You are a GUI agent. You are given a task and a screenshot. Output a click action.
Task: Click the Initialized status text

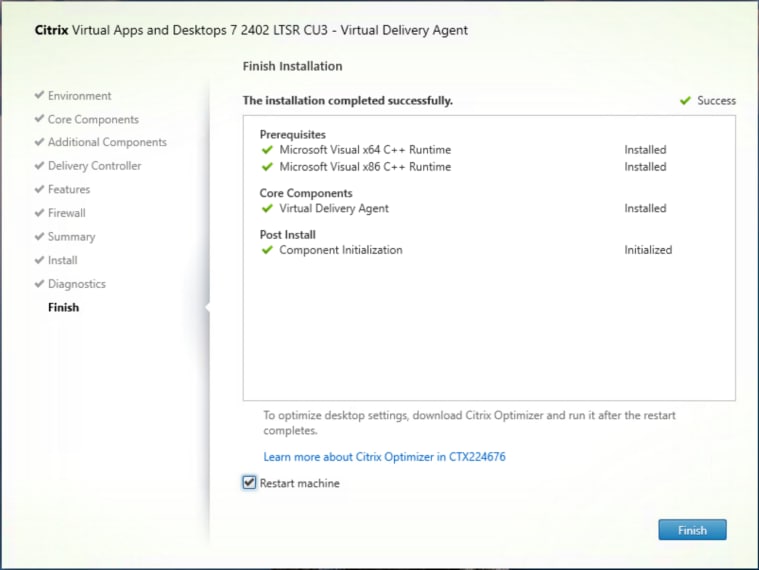[648, 250]
